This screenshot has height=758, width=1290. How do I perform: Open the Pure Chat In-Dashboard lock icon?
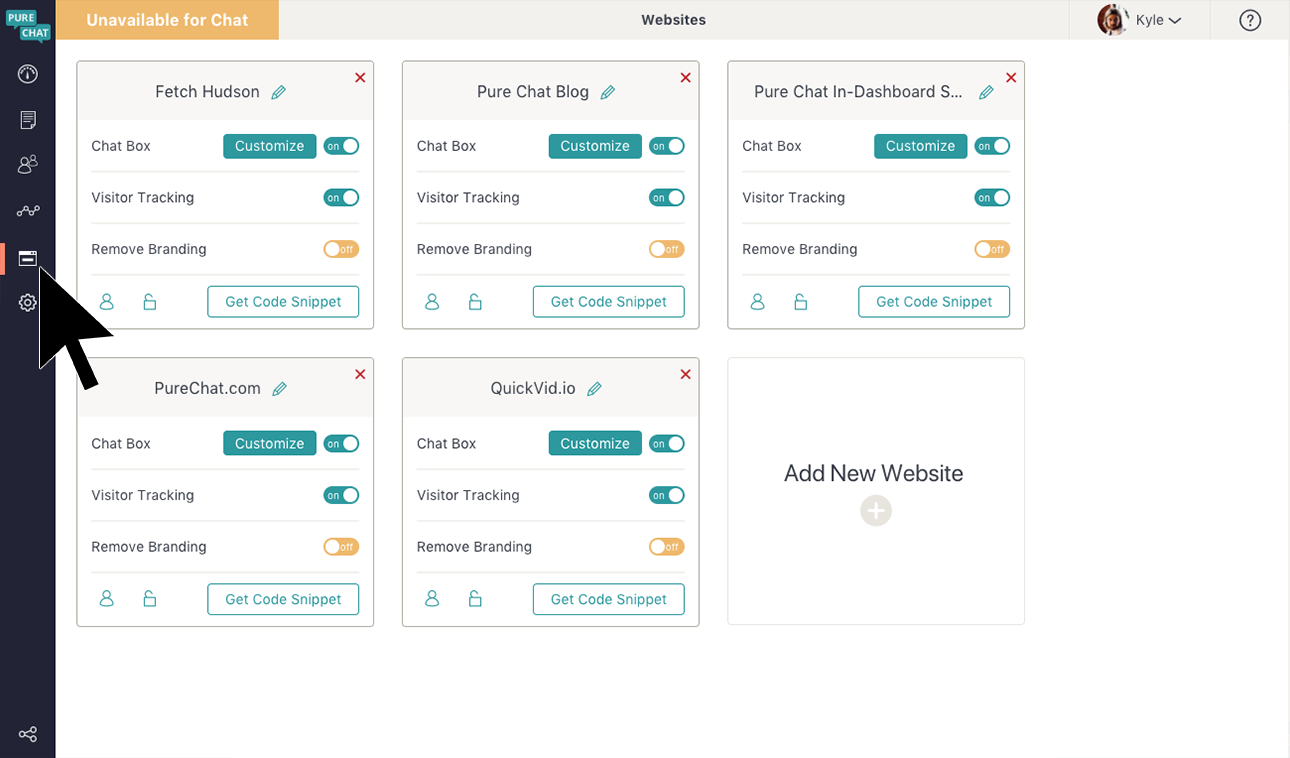801,301
